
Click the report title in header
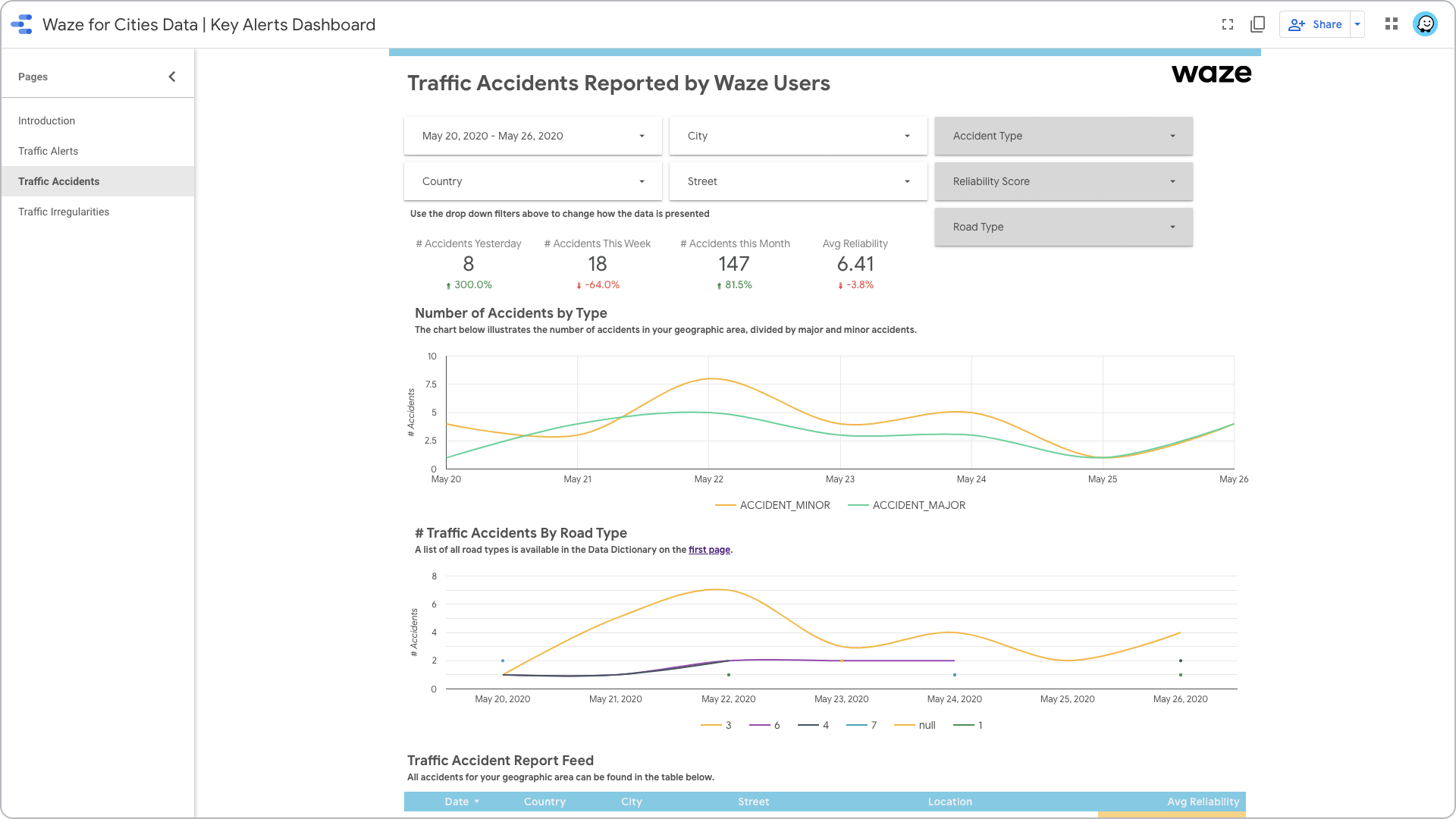209,24
